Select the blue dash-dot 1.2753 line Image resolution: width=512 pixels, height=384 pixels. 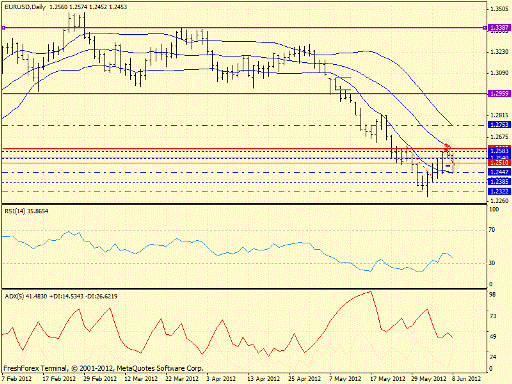click(244, 125)
